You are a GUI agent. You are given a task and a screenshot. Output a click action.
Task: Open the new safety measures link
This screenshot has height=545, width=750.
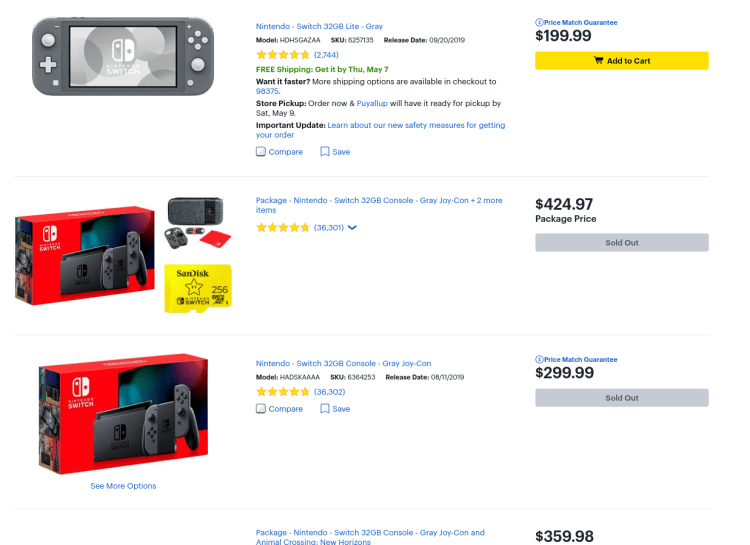(415, 125)
